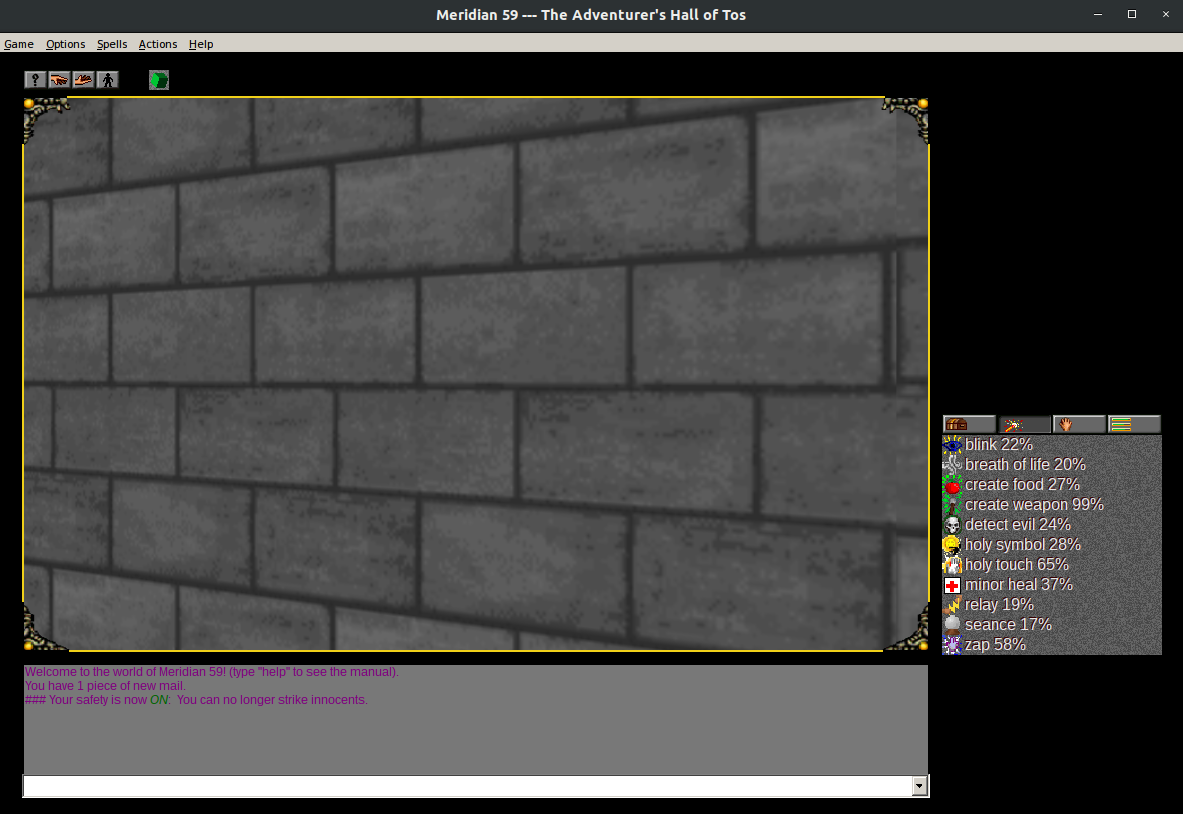Select the breath of life spell icon
The width and height of the screenshot is (1183, 814).
point(952,465)
